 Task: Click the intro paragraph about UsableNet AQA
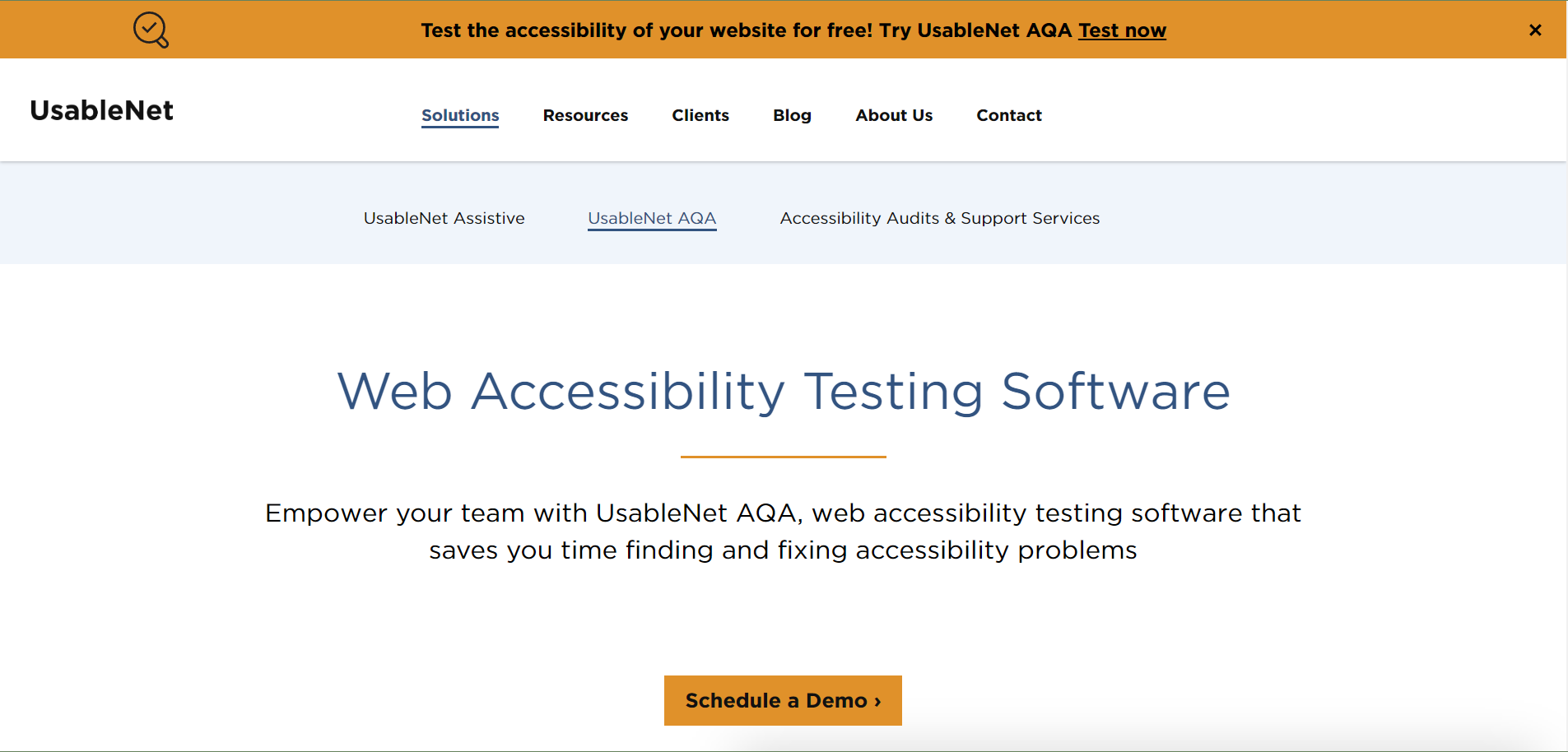click(x=782, y=531)
